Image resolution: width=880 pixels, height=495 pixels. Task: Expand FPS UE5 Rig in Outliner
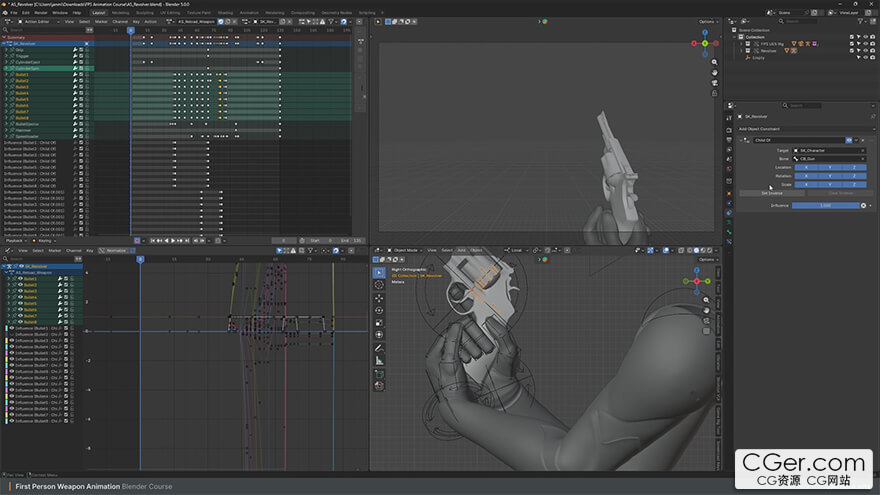coord(741,44)
